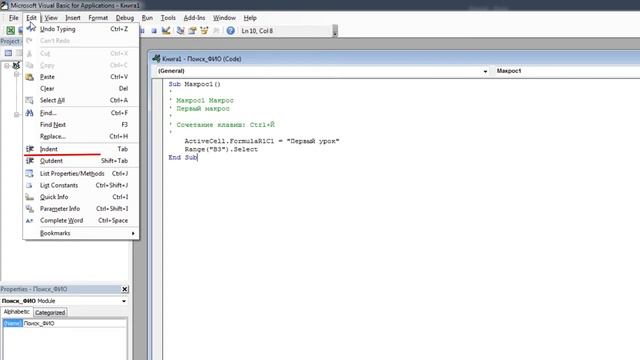Image resolution: width=640 pixels, height=360 pixels.
Task: Click the View Code icon in Project panel
Action: pyautogui.click(x=8, y=53)
